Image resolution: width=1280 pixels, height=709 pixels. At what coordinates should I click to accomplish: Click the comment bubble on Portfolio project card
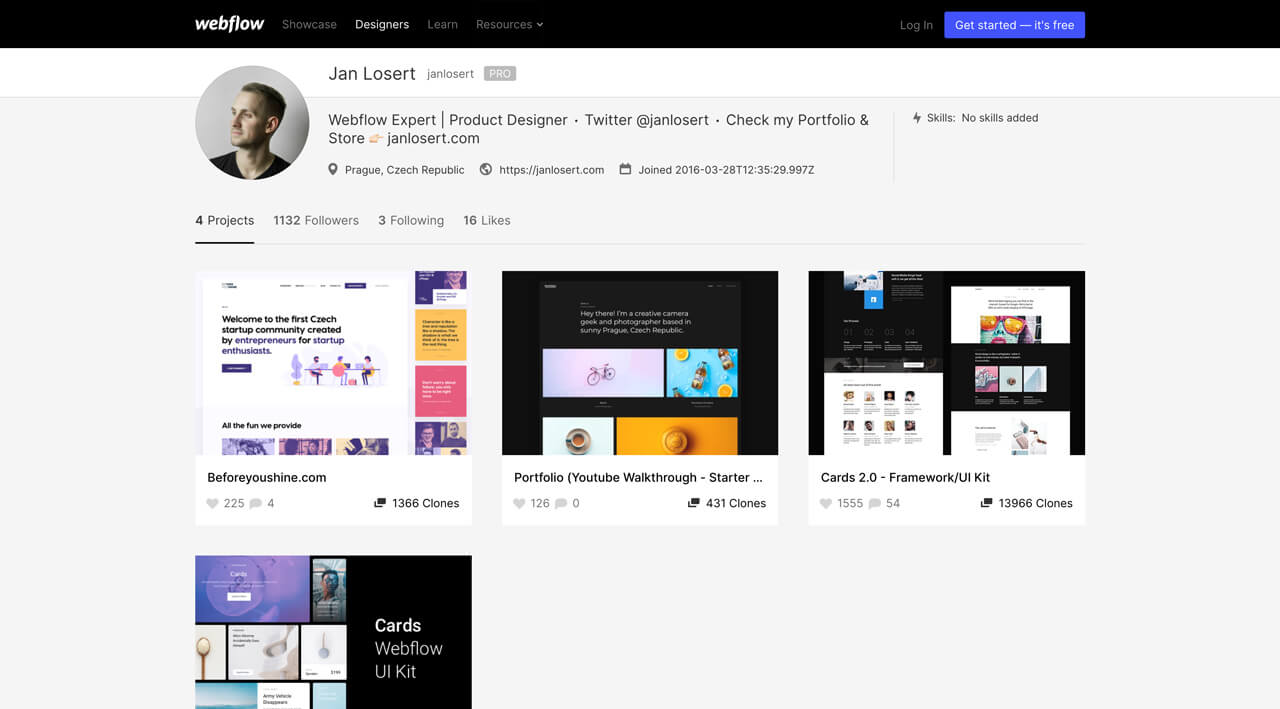pyautogui.click(x=561, y=503)
